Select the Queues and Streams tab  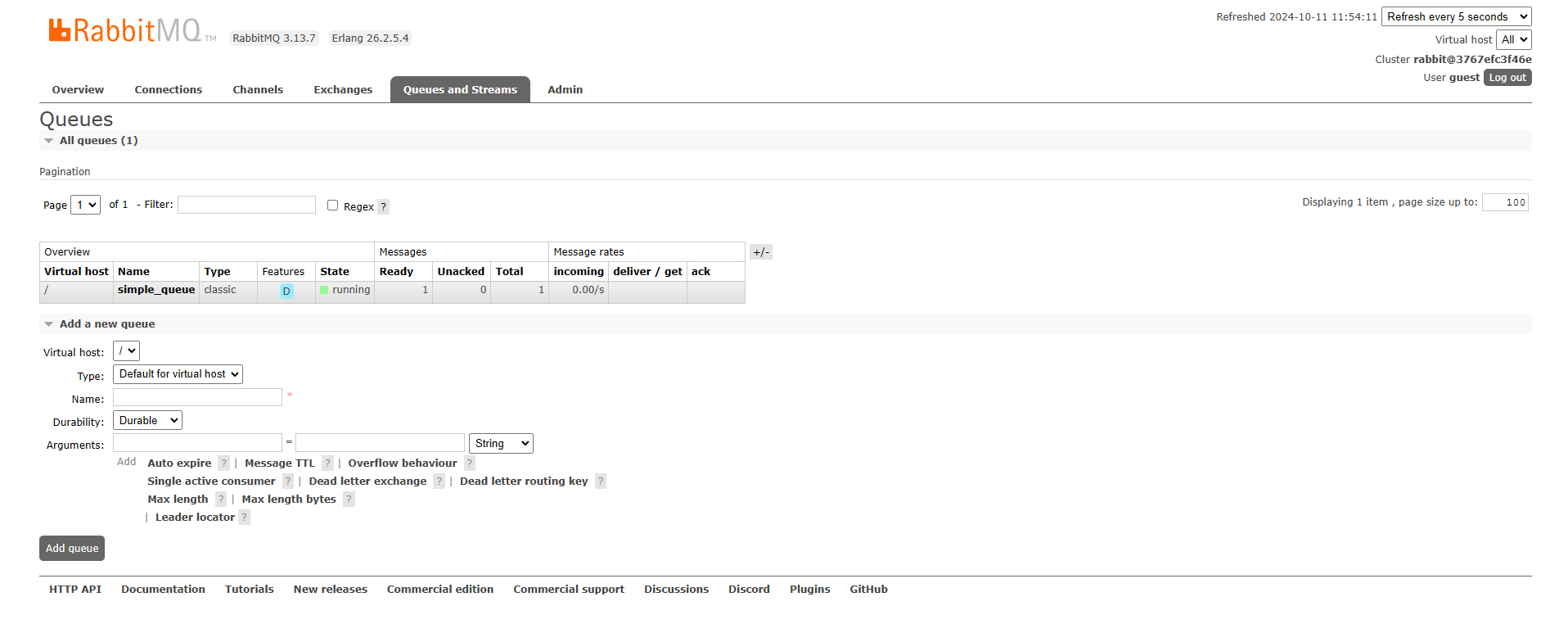point(460,90)
